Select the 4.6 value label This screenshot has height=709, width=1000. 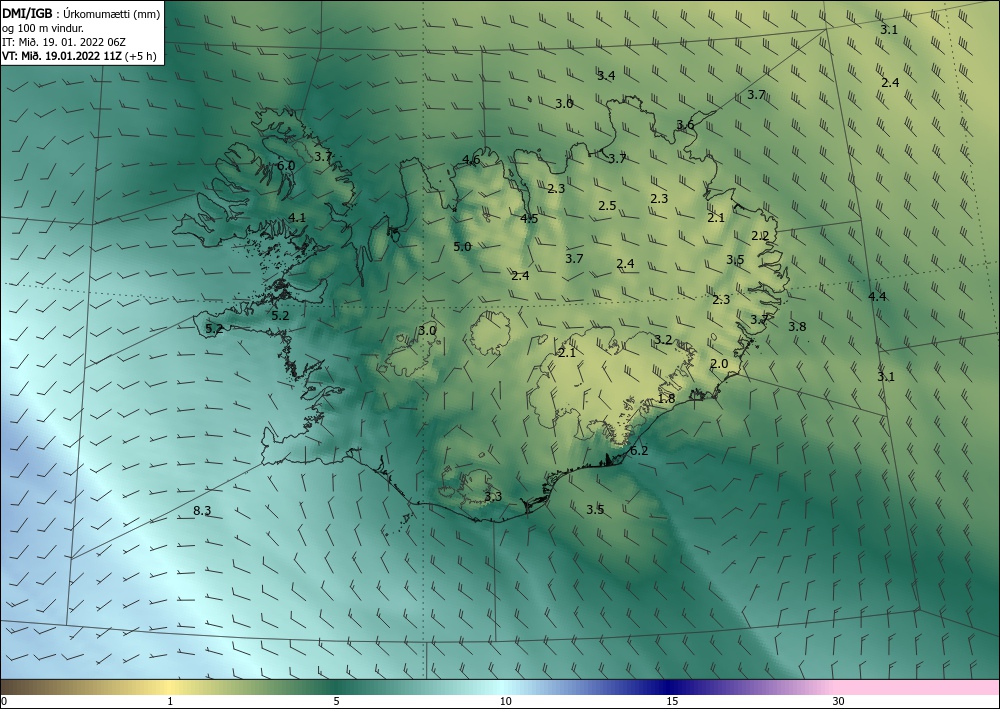click(x=471, y=159)
